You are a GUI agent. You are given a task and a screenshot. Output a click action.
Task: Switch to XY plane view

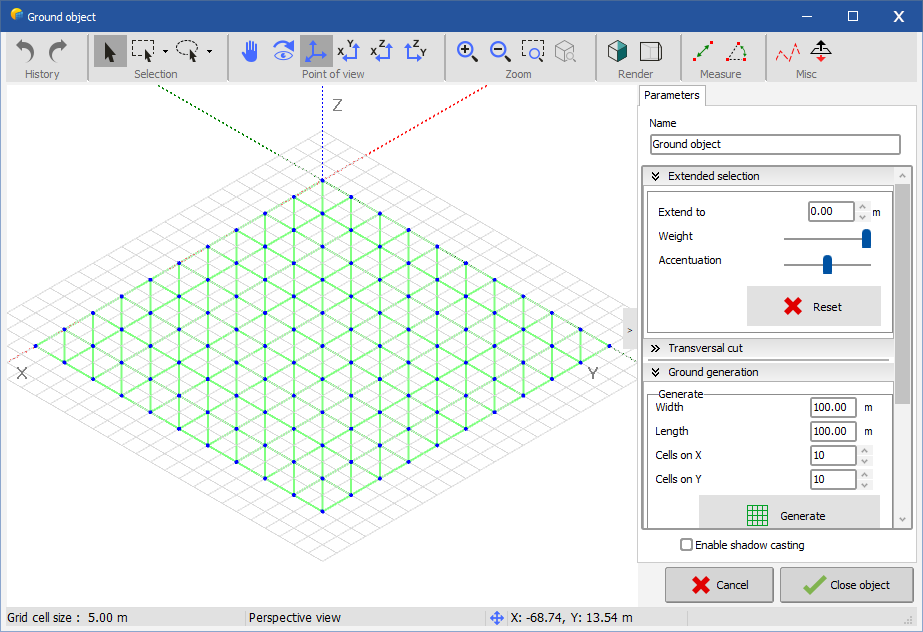[x=349, y=51]
